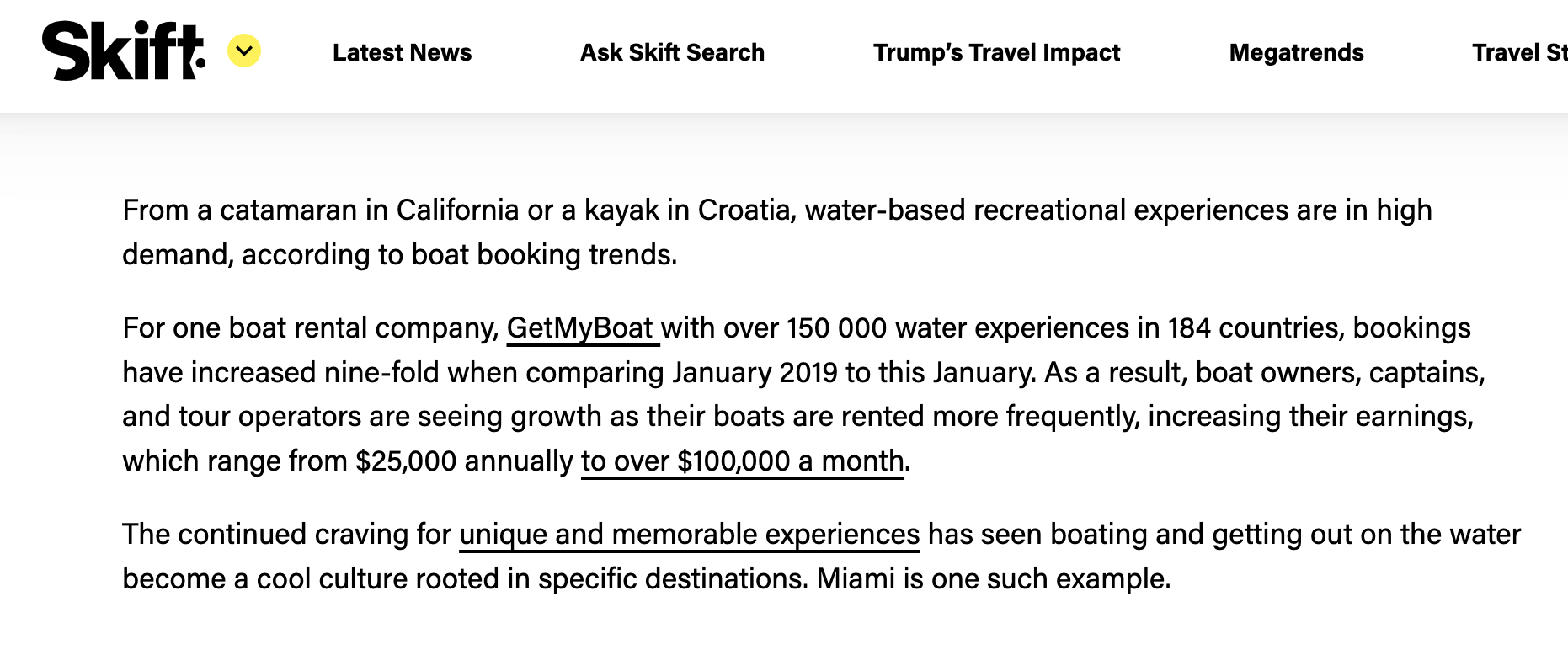This screenshot has height=655, width=1568.
Task: Follow the GetMyBoat link
Action: coord(580,328)
